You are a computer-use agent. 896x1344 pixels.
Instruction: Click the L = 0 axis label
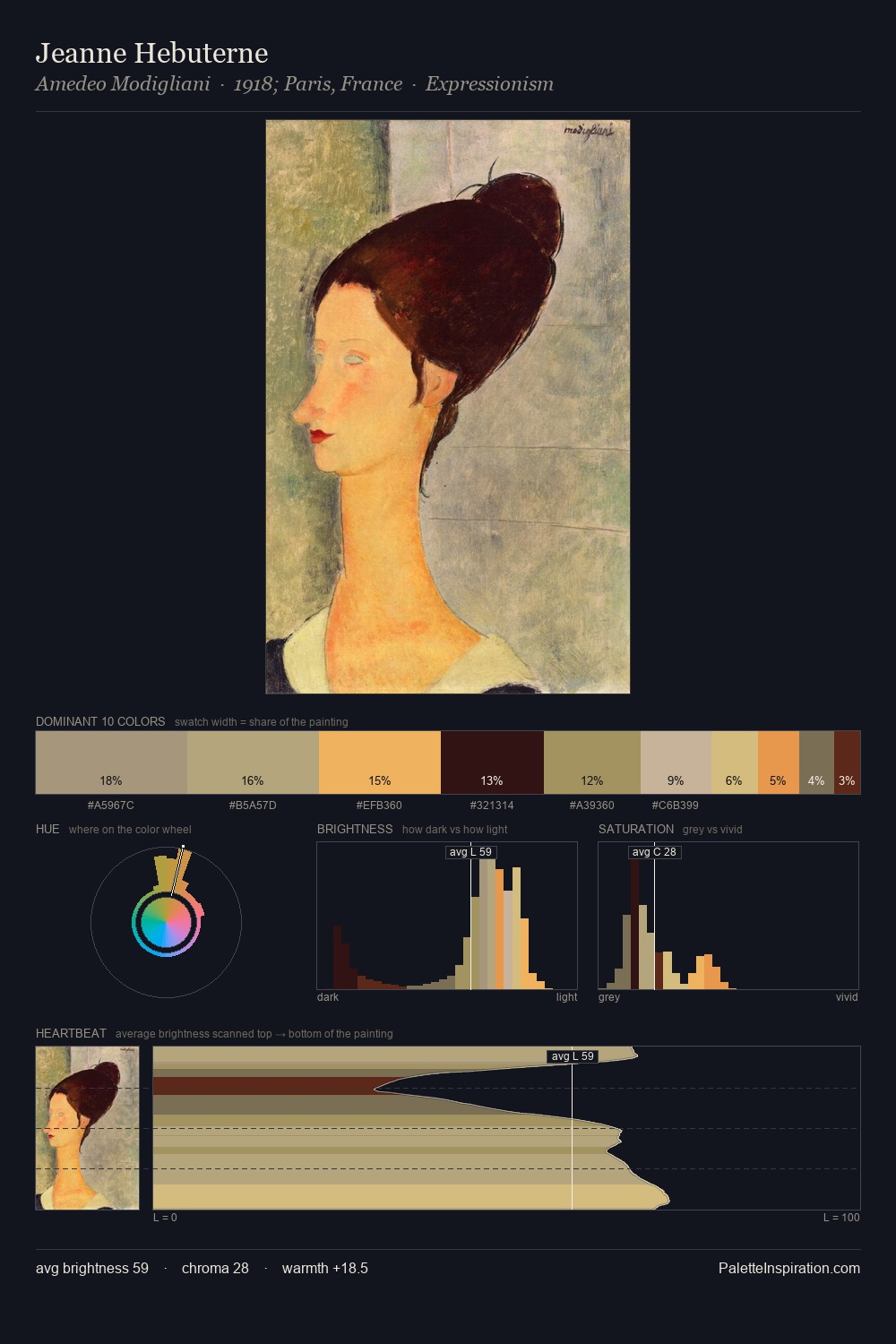pos(165,1218)
